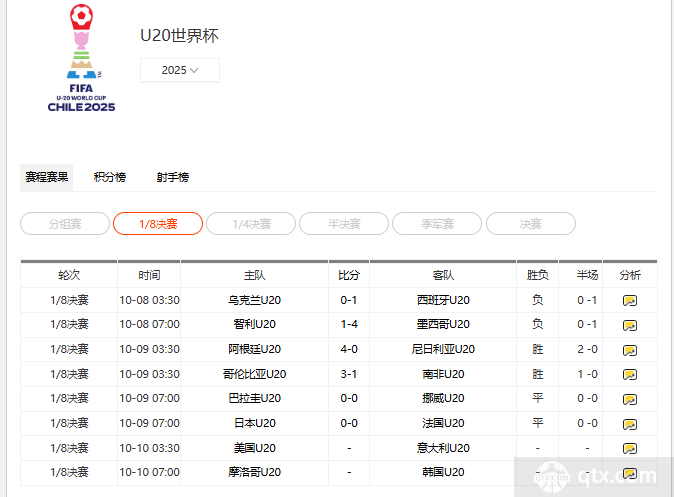Show the 决赛 stage match
This screenshot has height=497, width=674.
pos(530,224)
